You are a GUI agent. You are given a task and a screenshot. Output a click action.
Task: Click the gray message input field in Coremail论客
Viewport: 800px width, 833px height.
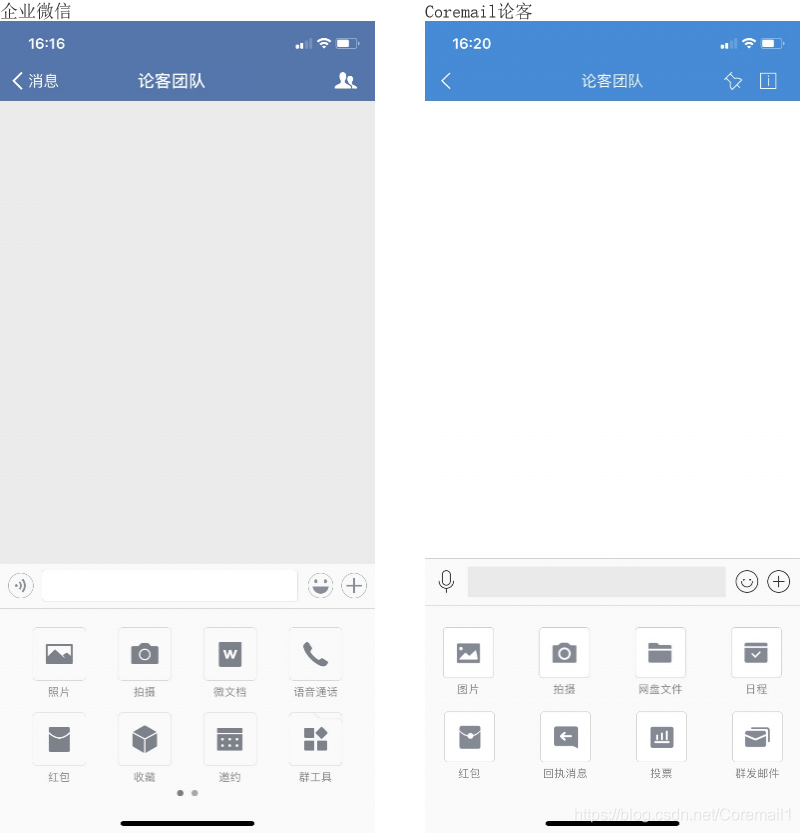coord(597,582)
